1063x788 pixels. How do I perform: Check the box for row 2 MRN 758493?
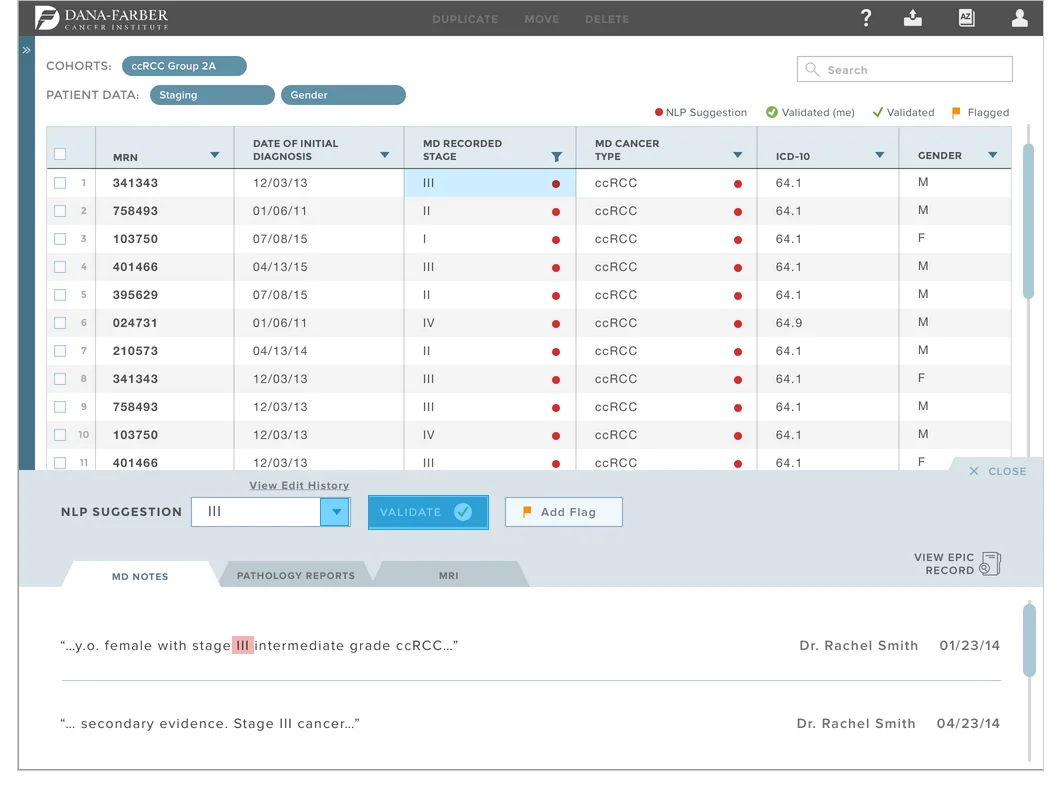(x=60, y=211)
